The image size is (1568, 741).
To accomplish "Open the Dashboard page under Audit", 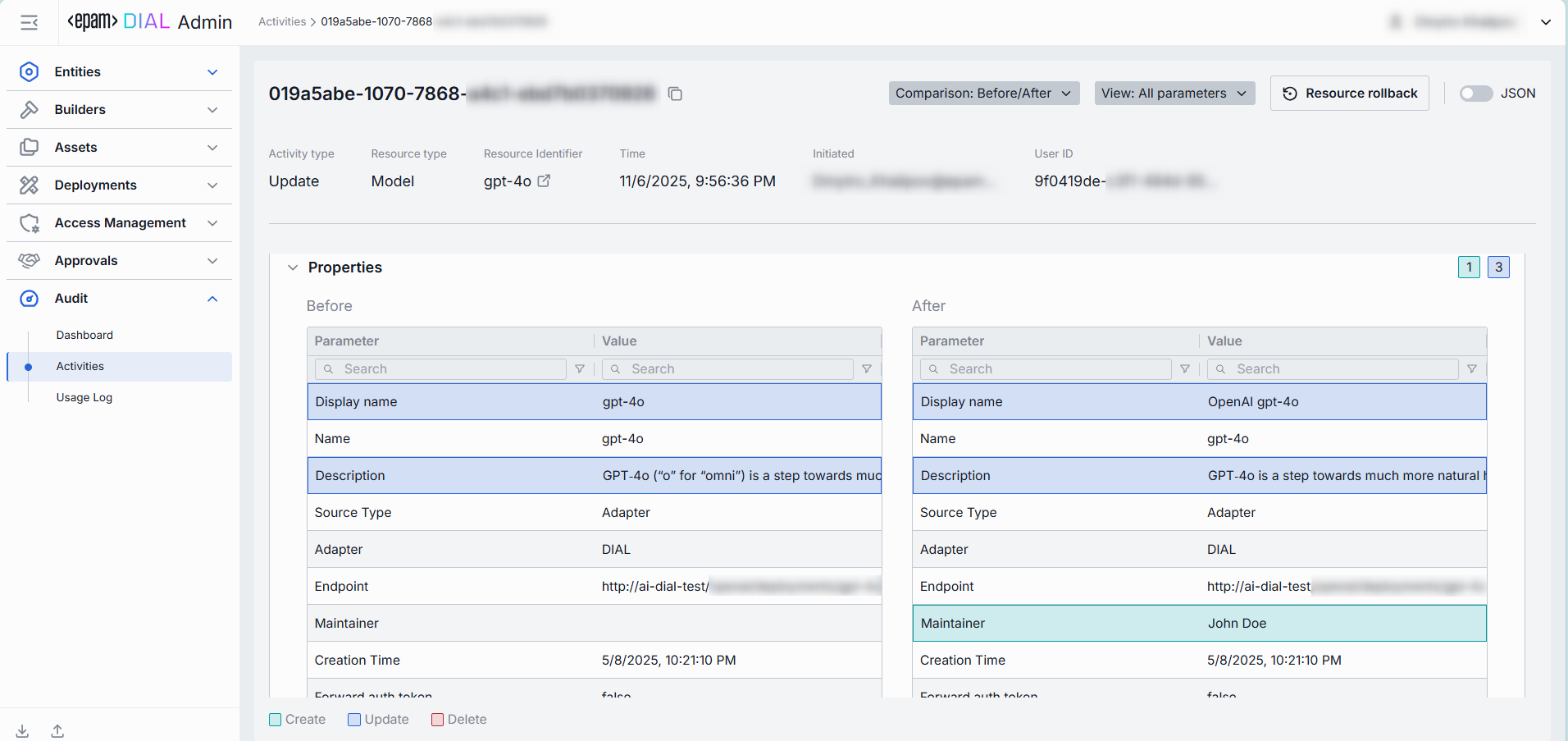I will click(84, 335).
